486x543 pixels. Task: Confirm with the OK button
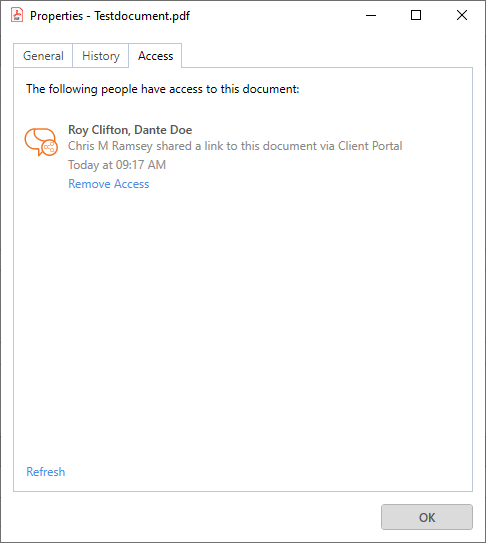click(x=427, y=517)
